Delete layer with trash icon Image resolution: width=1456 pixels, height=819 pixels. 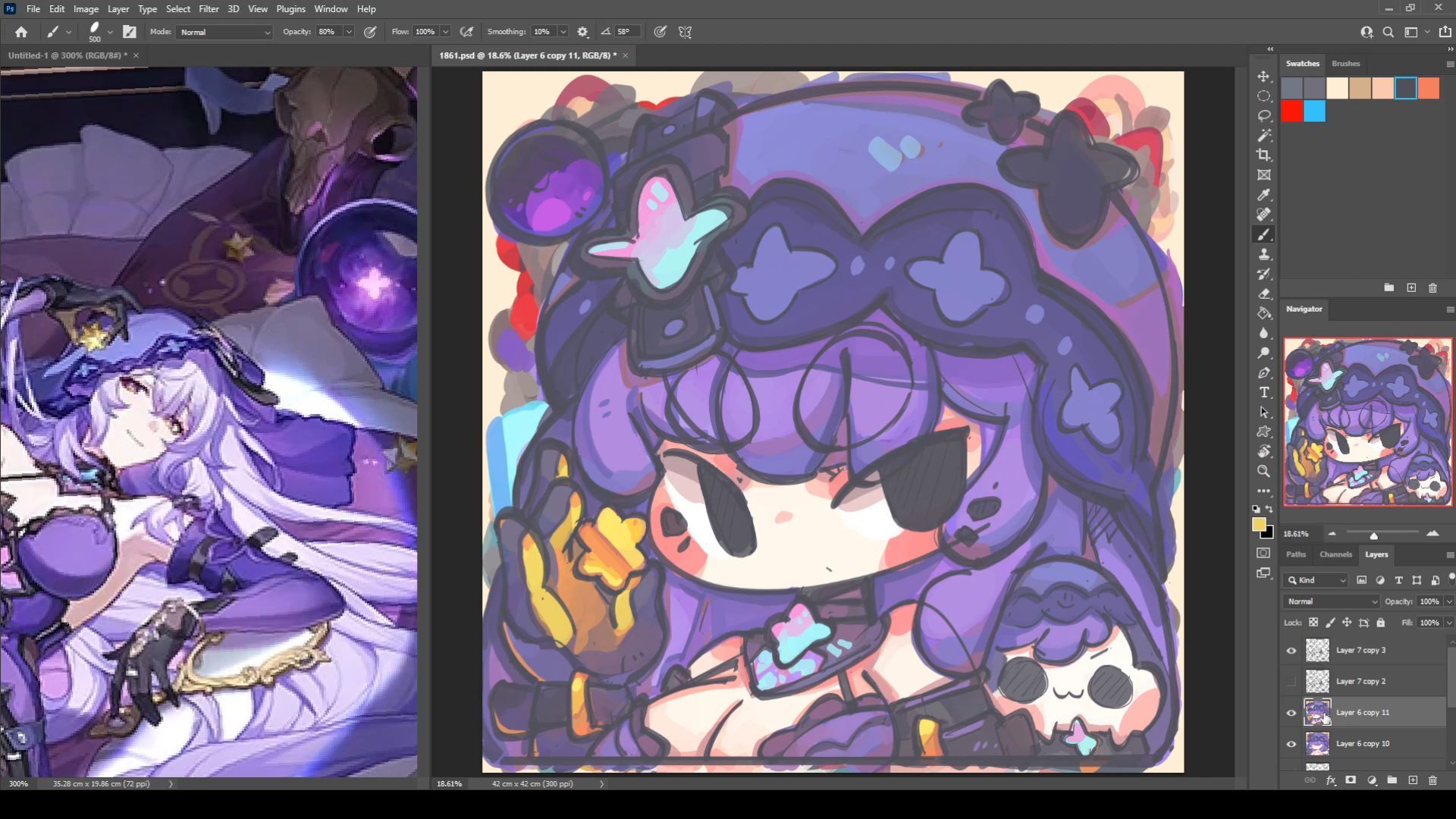tap(1432, 780)
